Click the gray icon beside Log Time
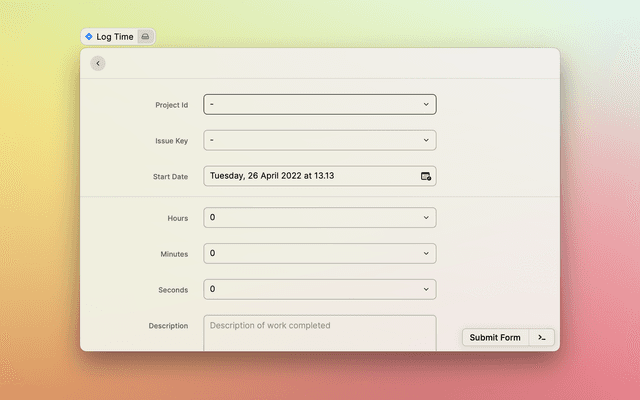Image resolution: width=640 pixels, height=400 pixels. pos(145,36)
